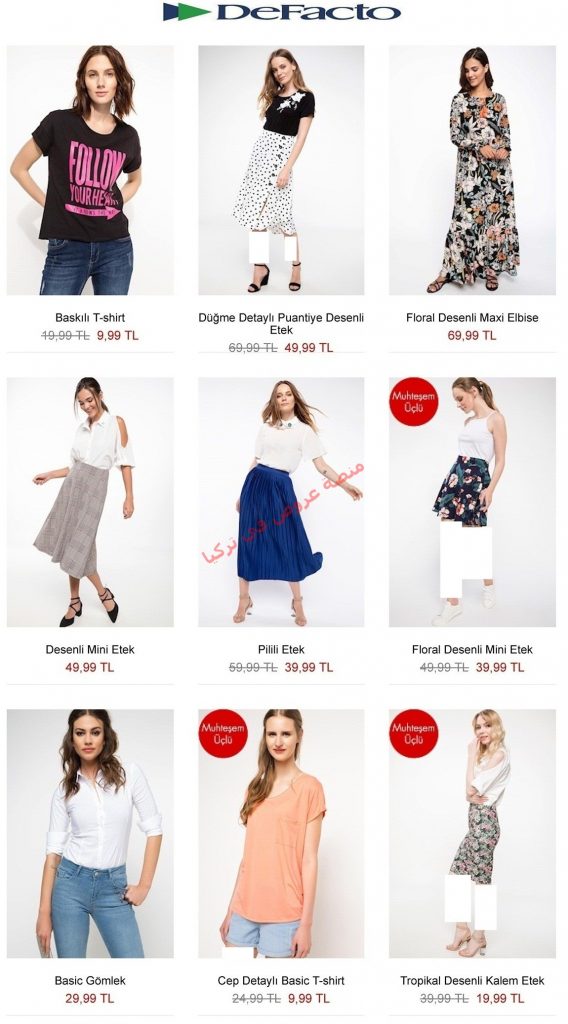Click the 69,99 TL maxi dress price
Screen dimensions: 568x1024
(x=472, y=336)
